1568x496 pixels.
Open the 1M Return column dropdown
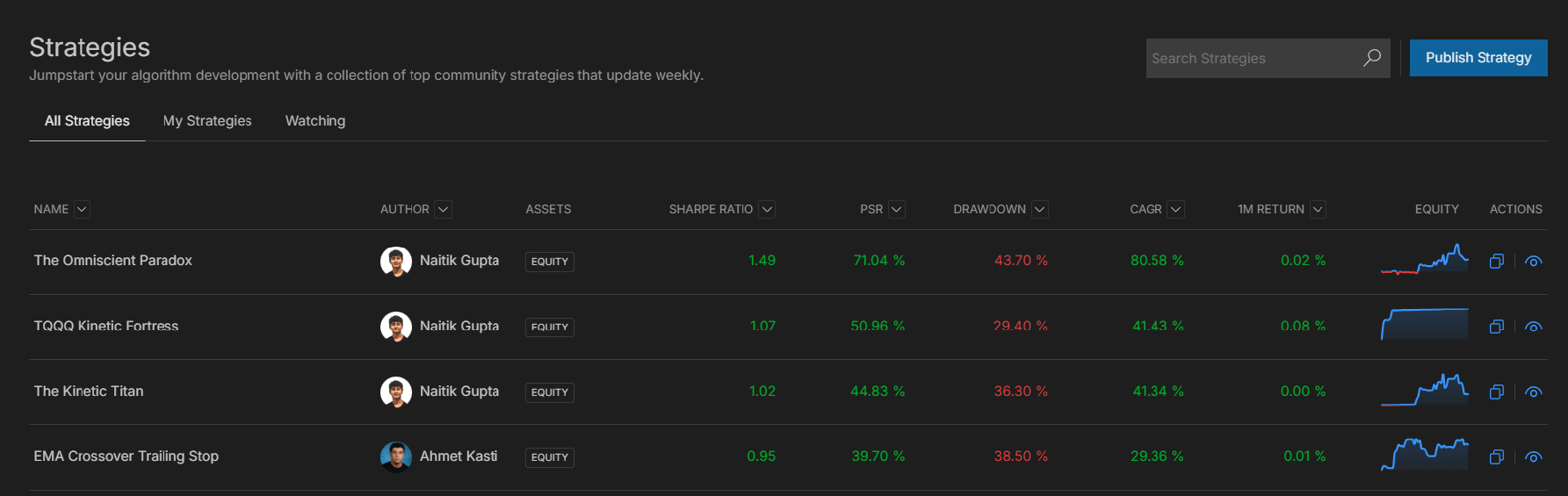pyautogui.click(x=1318, y=209)
